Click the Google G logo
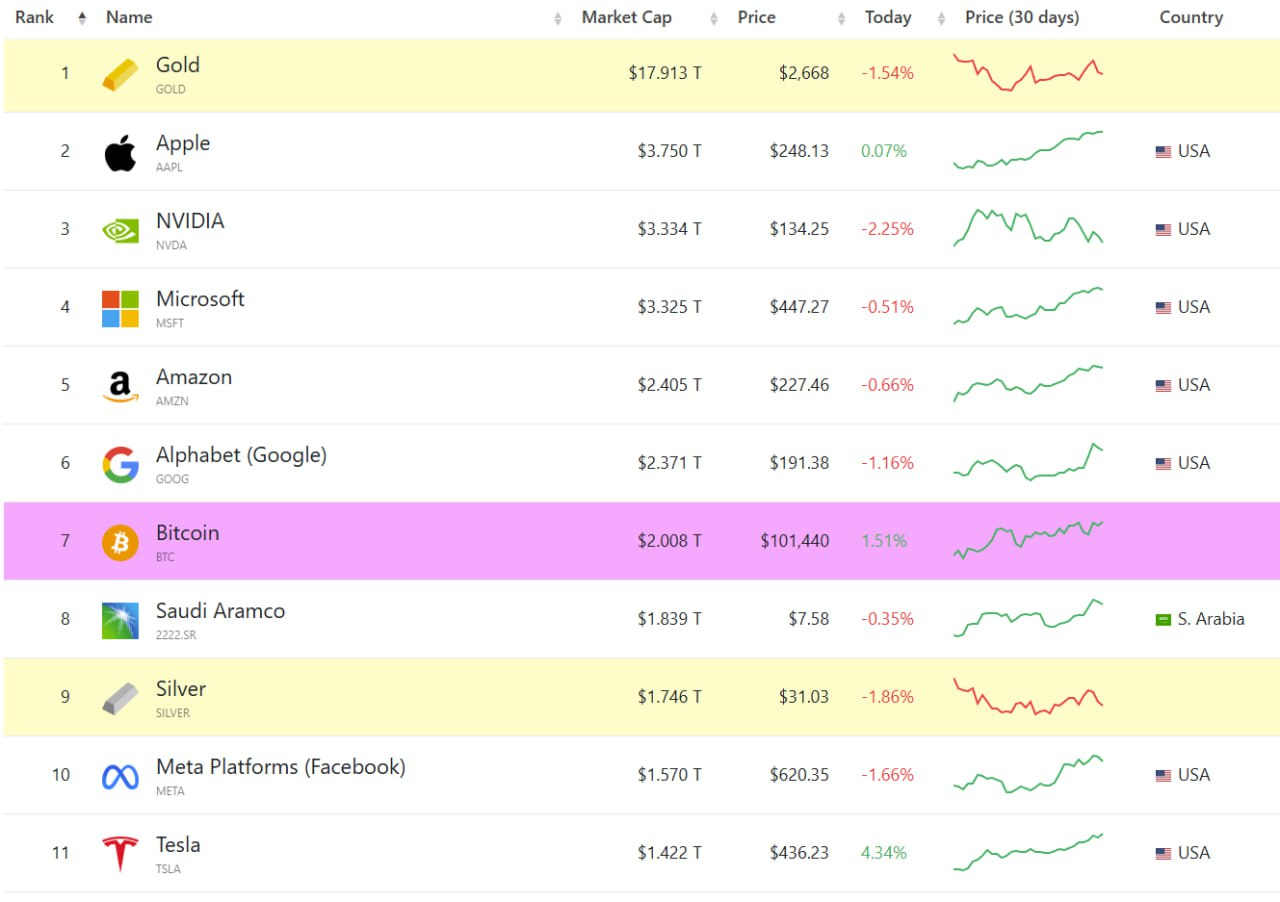The width and height of the screenshot is (1280, 902). tap(120, 465)
